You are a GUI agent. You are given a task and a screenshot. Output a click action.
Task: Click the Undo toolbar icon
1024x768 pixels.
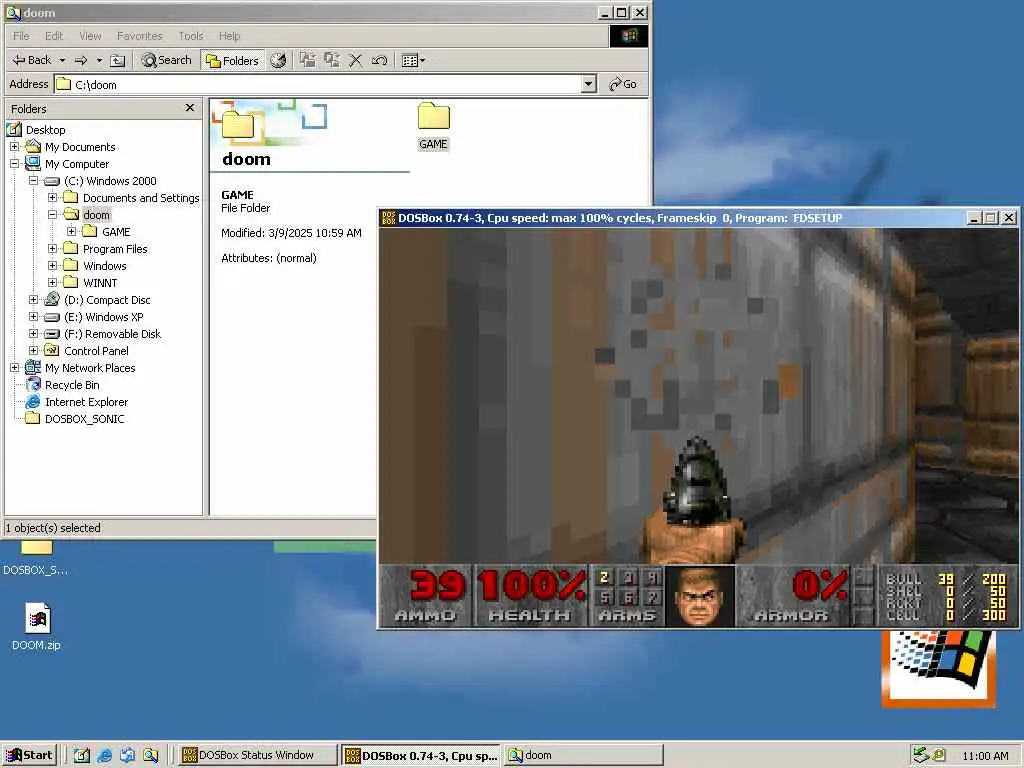[379, 60]
